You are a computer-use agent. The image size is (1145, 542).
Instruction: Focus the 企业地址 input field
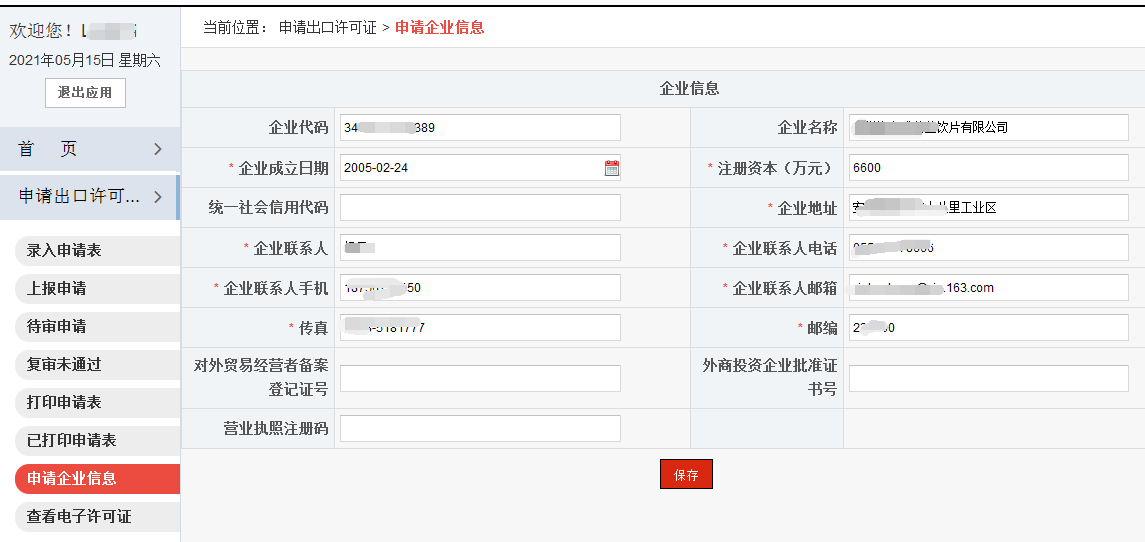click(x=989, y=207)
